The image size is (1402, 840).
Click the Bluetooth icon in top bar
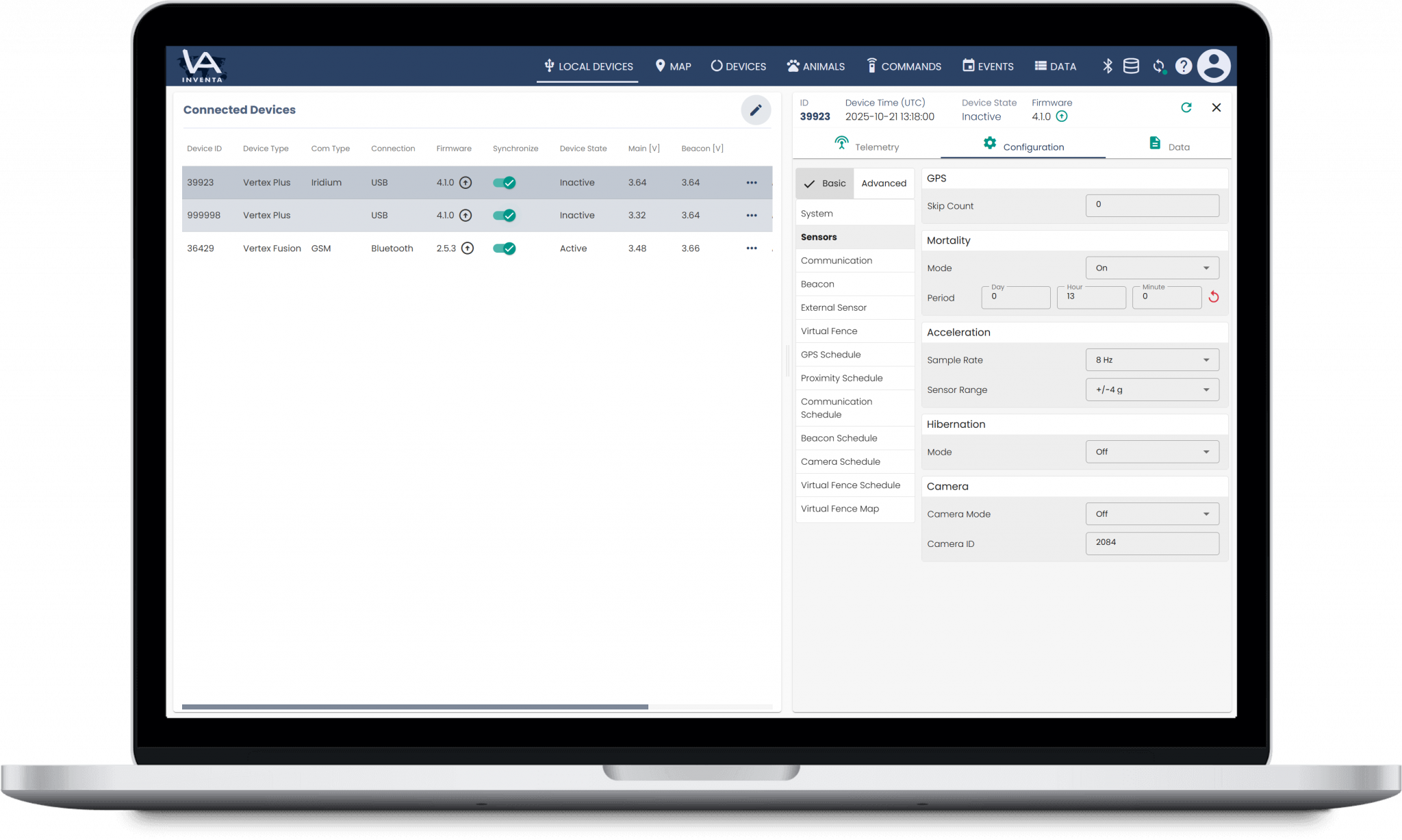pyautogui.click(x=1107, y=66)
